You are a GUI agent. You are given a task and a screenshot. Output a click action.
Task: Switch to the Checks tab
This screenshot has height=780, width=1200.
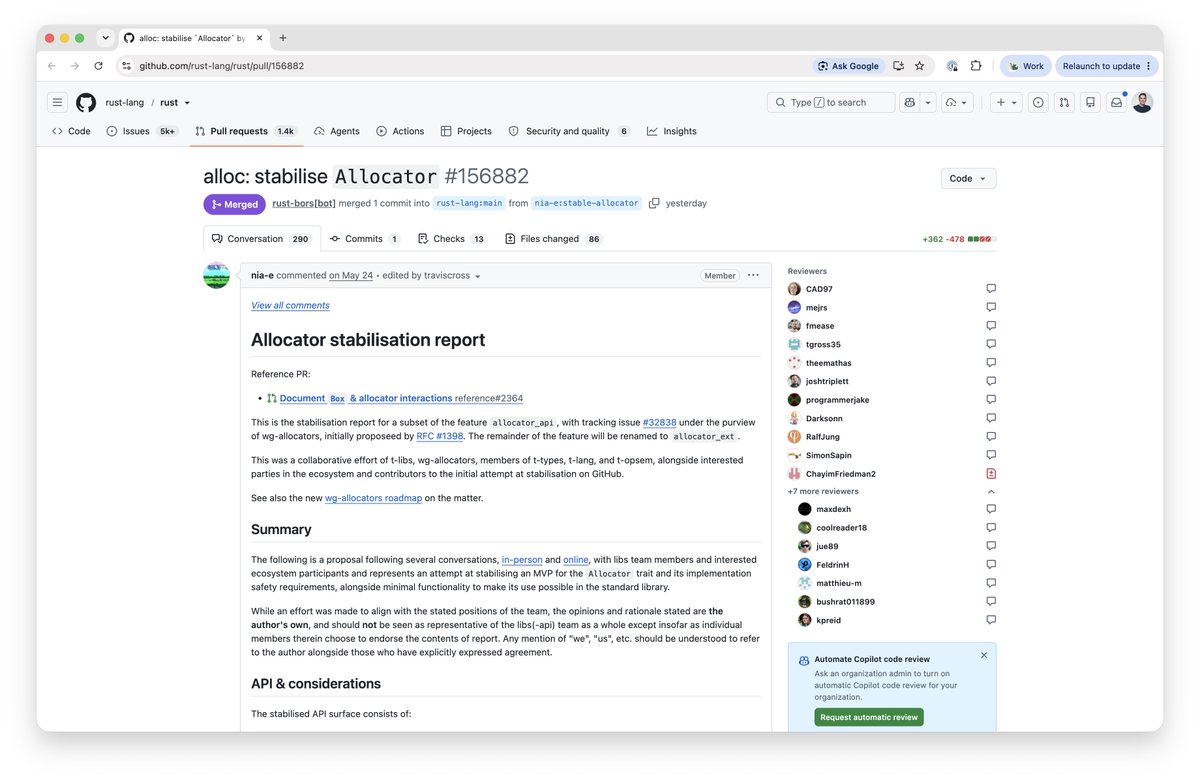451,239
